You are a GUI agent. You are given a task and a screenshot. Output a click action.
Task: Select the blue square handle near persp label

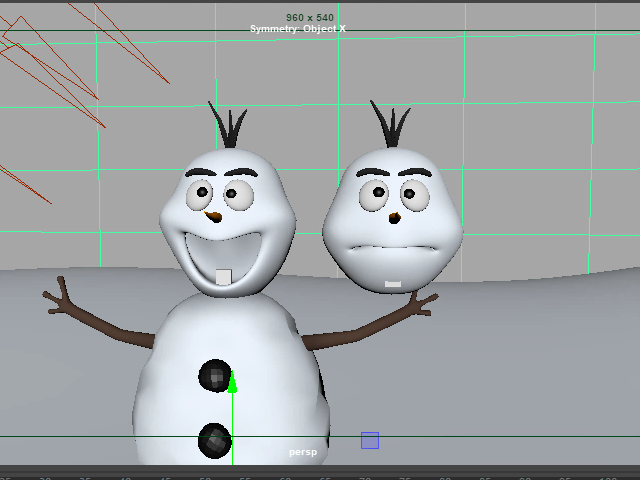[370, 440]
